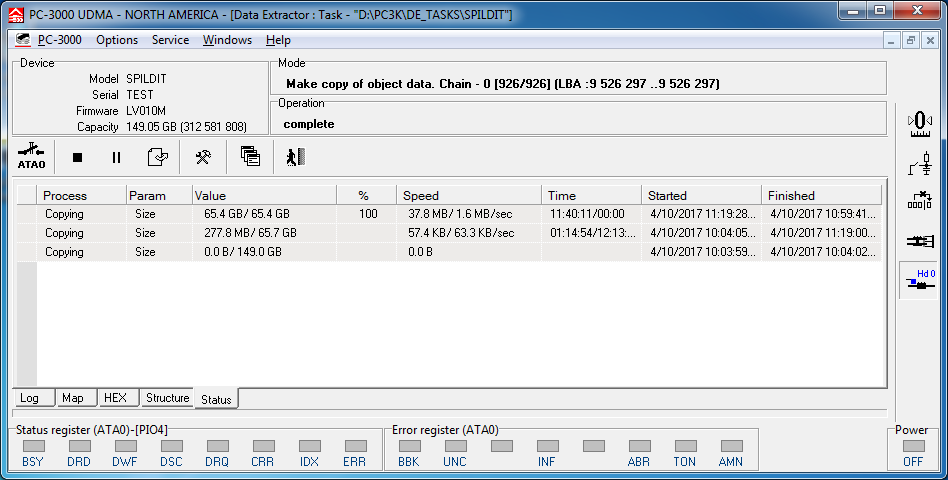948x480 pixels.
Task: Open the Options menu
Action: tap(117, 40)
